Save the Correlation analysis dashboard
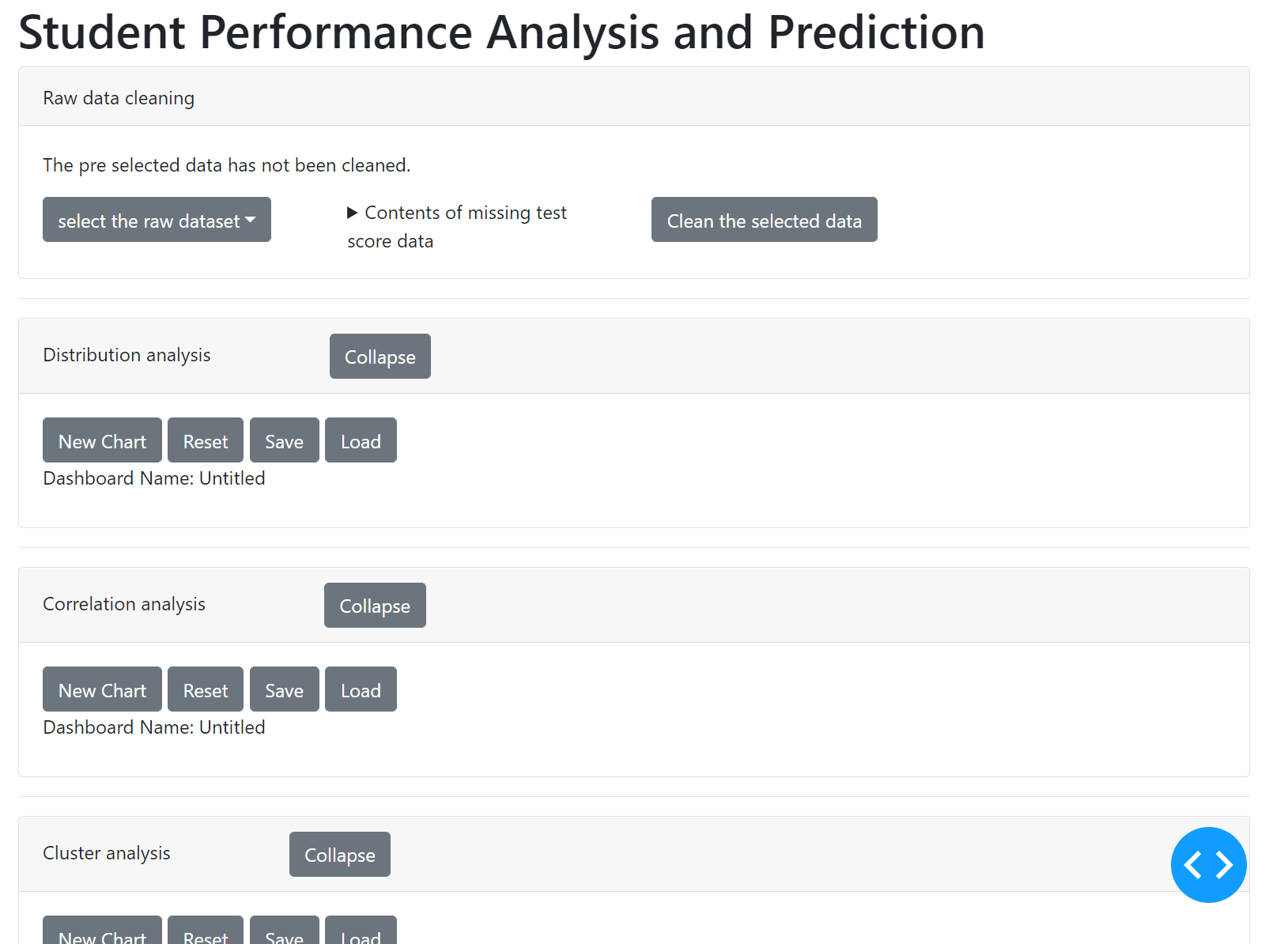Image resolution: width=1288 pixels, height=944 pixels. tap(284, 689)
